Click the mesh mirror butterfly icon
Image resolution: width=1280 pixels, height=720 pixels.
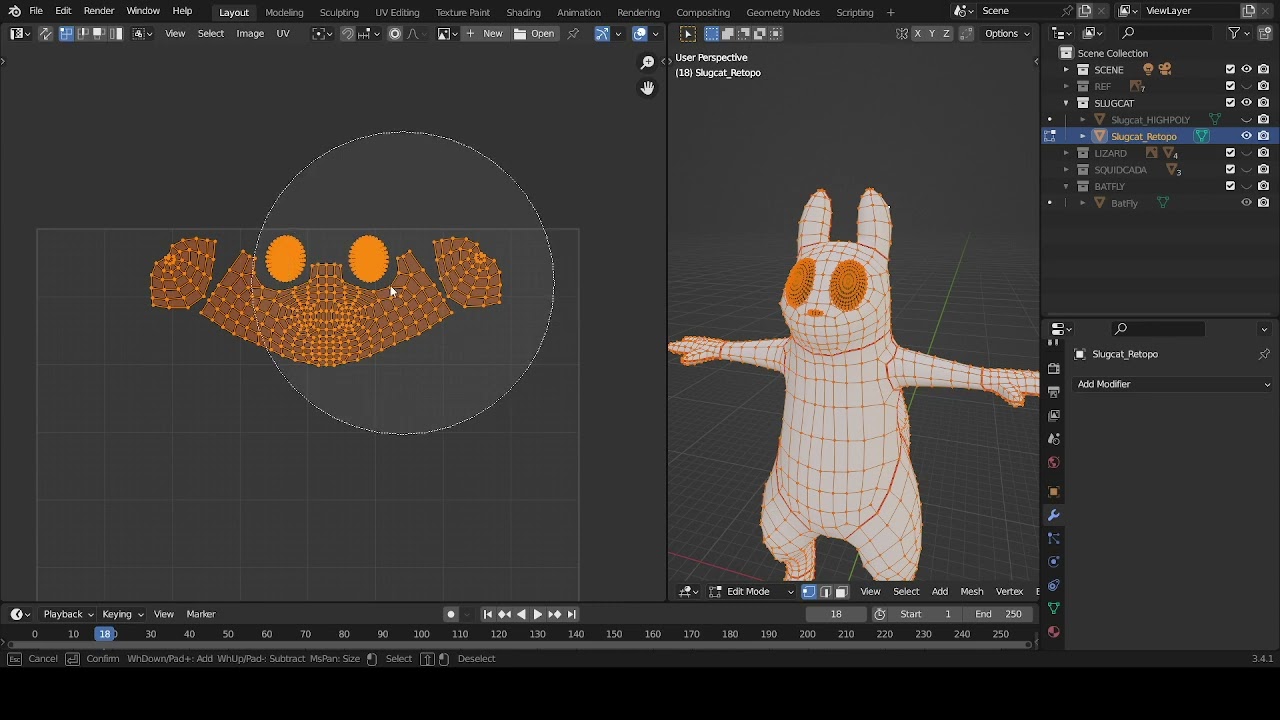tap(902, 33)
